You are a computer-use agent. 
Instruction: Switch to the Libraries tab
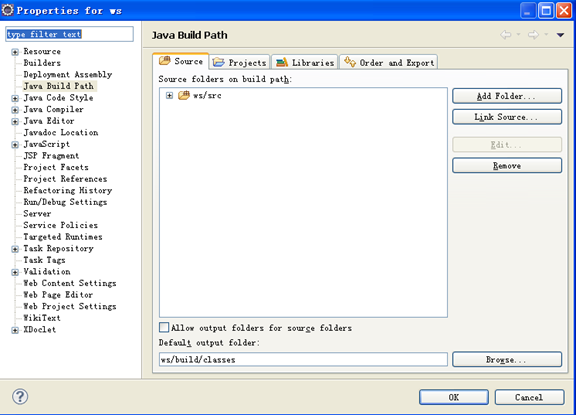coord(305,63)
